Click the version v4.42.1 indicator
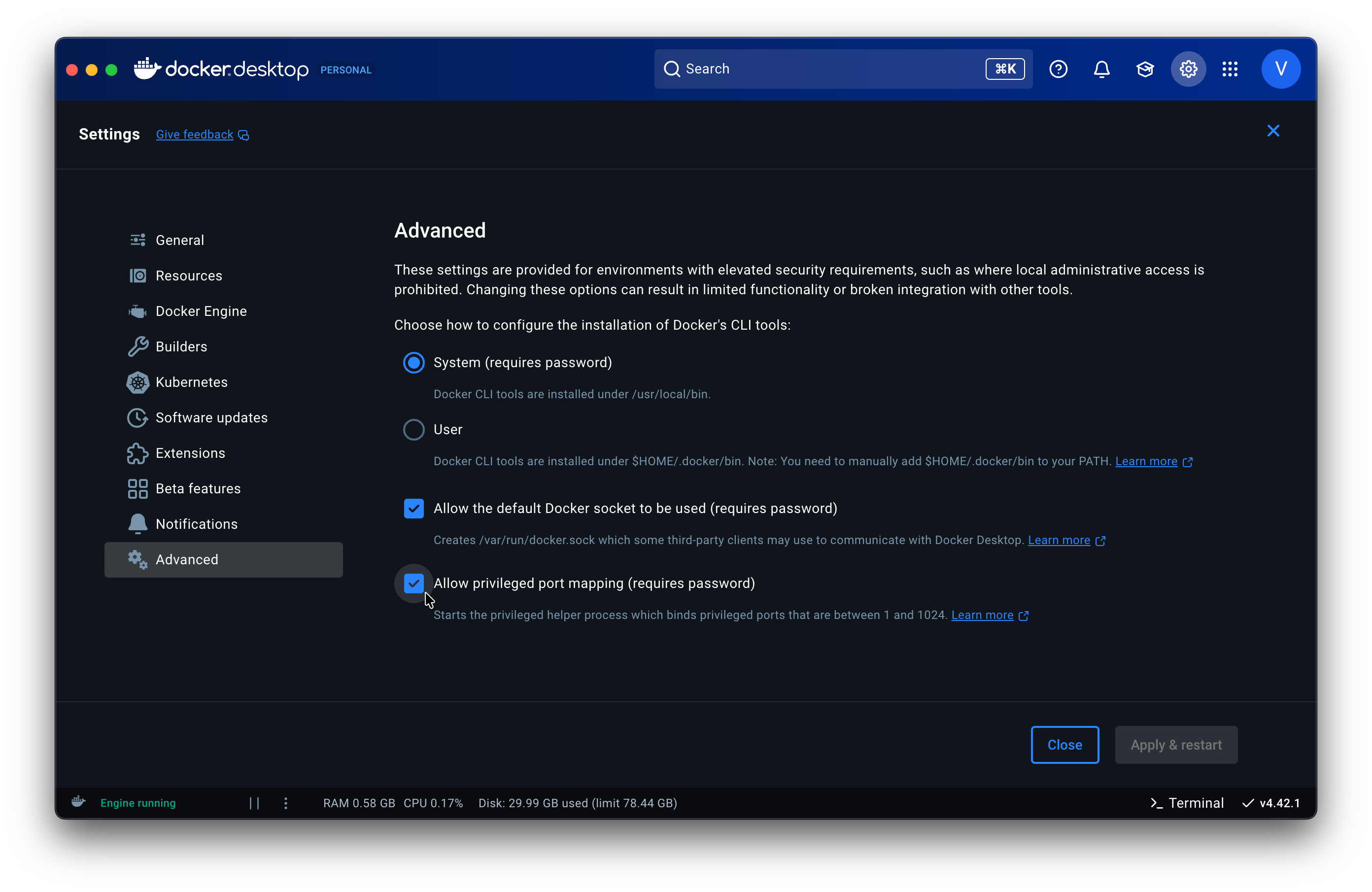The image size is (1372, 892). 1271,803
